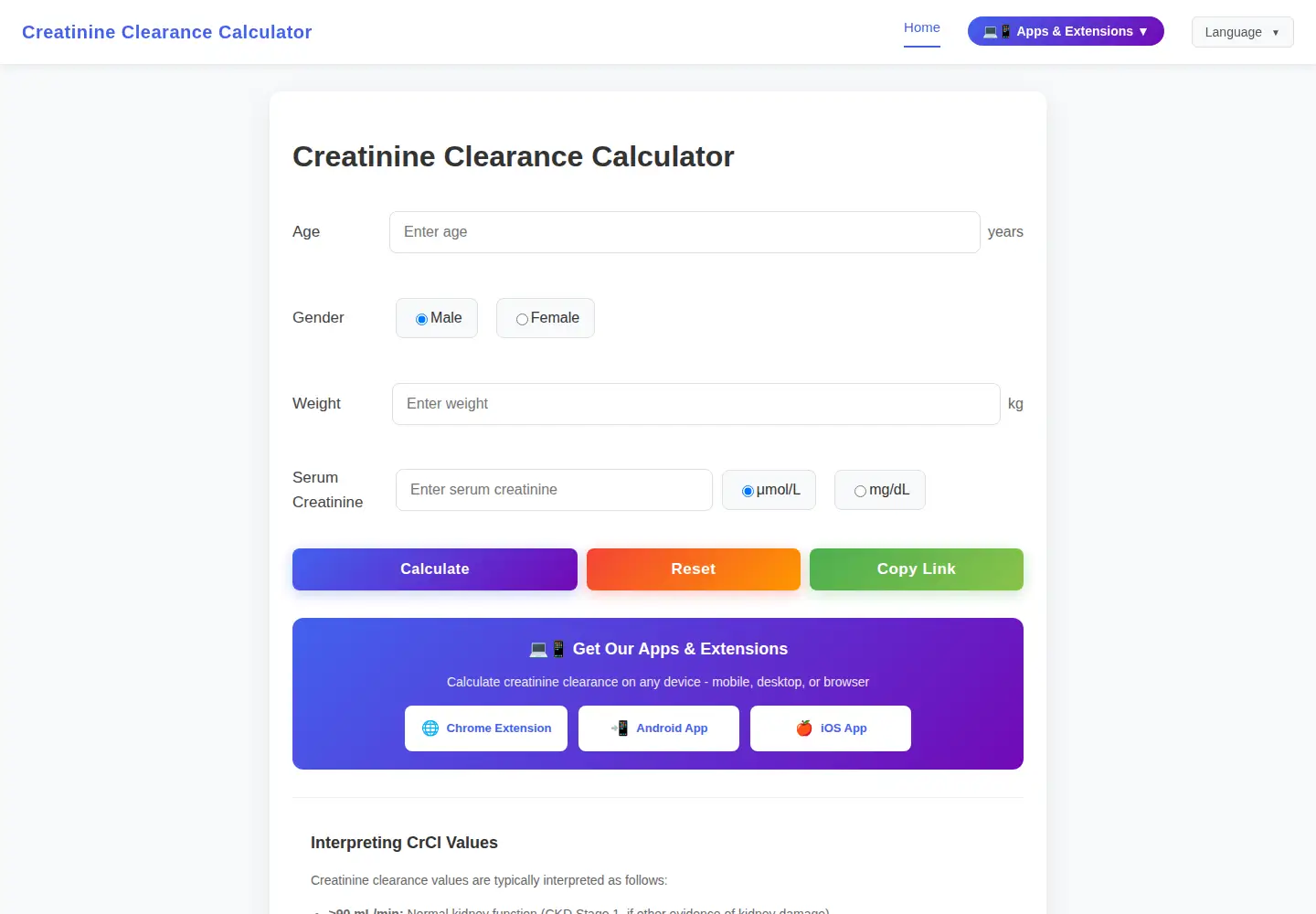Click the 'Serum Creatinine' field label
The width and height of the screenshot is (1316, 914).
328,490
